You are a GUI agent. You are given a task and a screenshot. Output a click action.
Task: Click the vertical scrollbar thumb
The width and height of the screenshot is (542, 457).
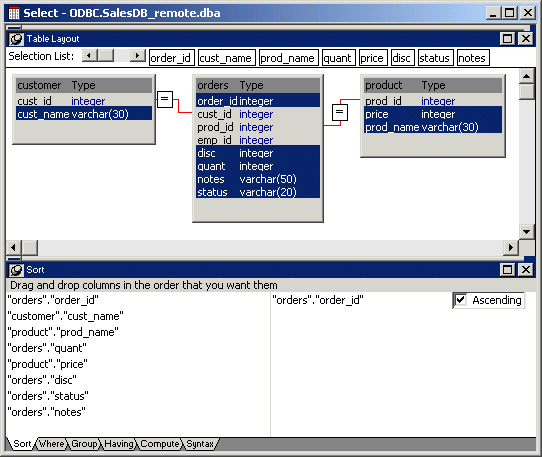527,92
